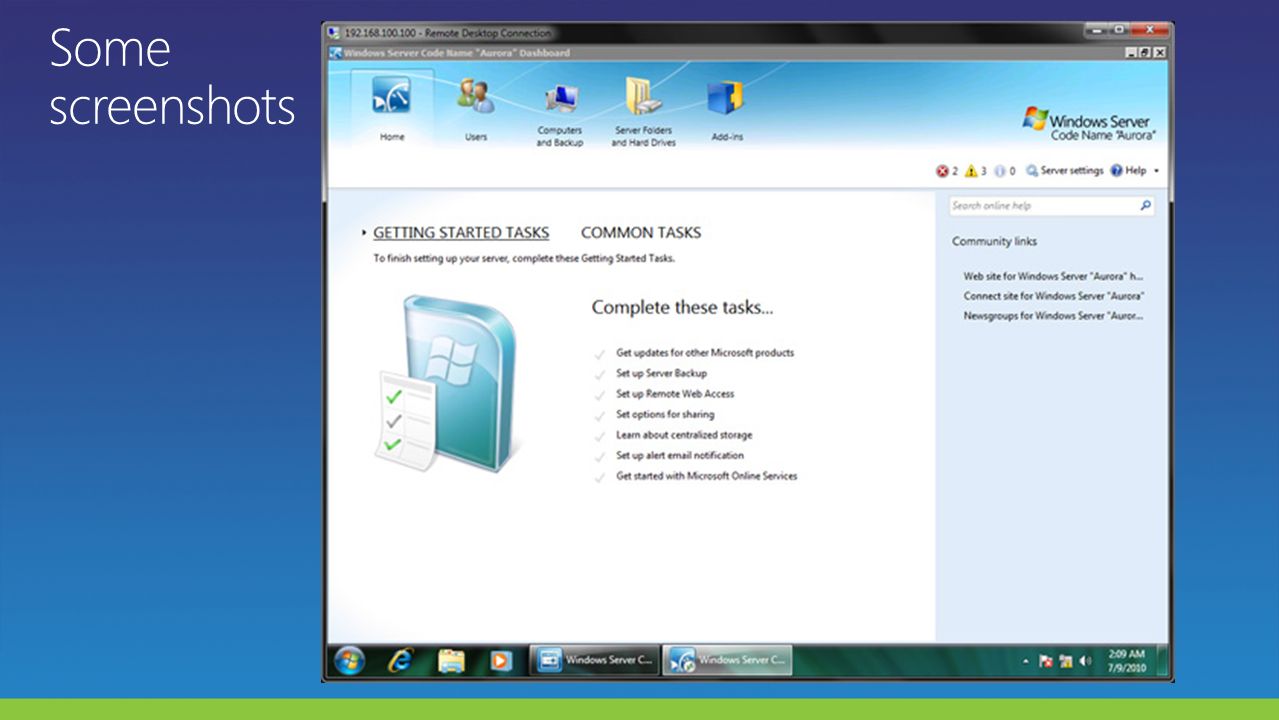The height and width of the screenshot is (720, 1279).
Task: Open the Home section of the Dashboard
Action: click(392, 108)
